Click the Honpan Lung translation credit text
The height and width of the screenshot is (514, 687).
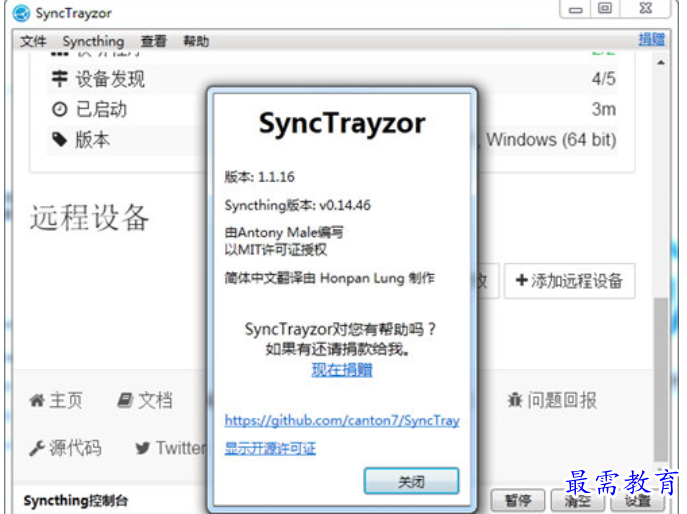tap(329, 278)
